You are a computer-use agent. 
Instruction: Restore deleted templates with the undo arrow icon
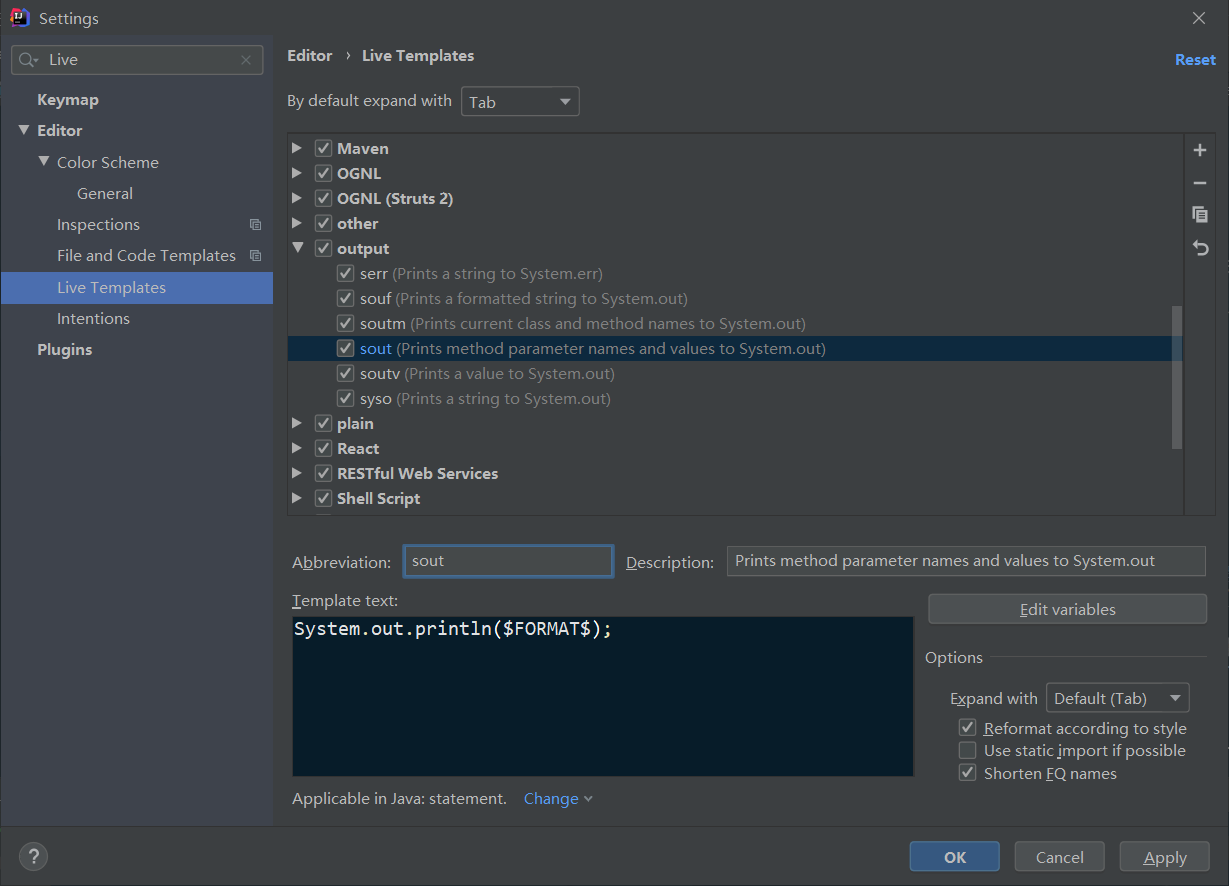[1200, 248]
